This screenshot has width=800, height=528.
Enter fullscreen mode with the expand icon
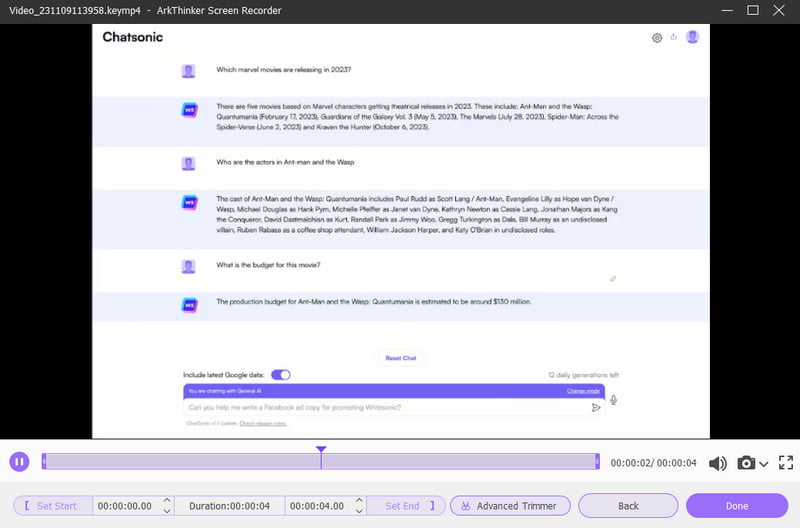point(786,463)
